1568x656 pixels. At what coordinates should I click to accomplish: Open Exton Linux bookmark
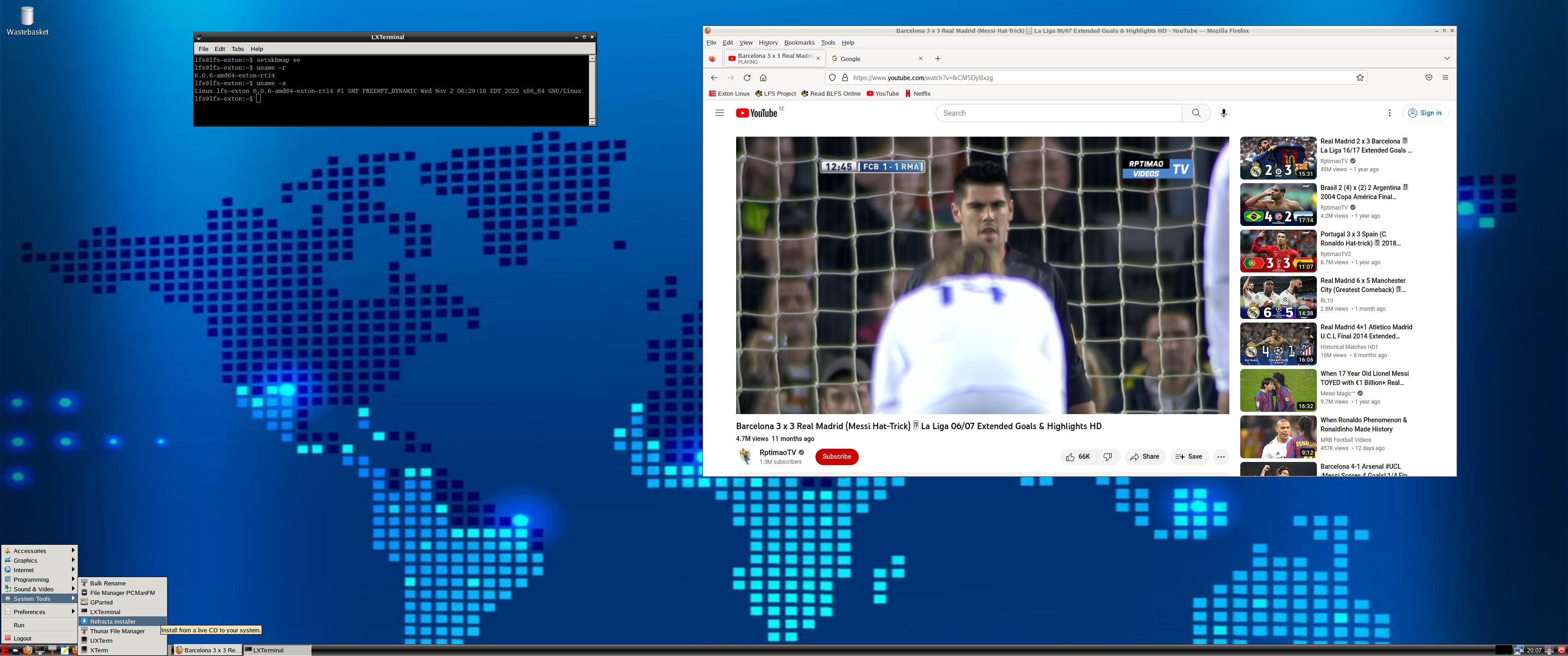[x=729, y=93]
